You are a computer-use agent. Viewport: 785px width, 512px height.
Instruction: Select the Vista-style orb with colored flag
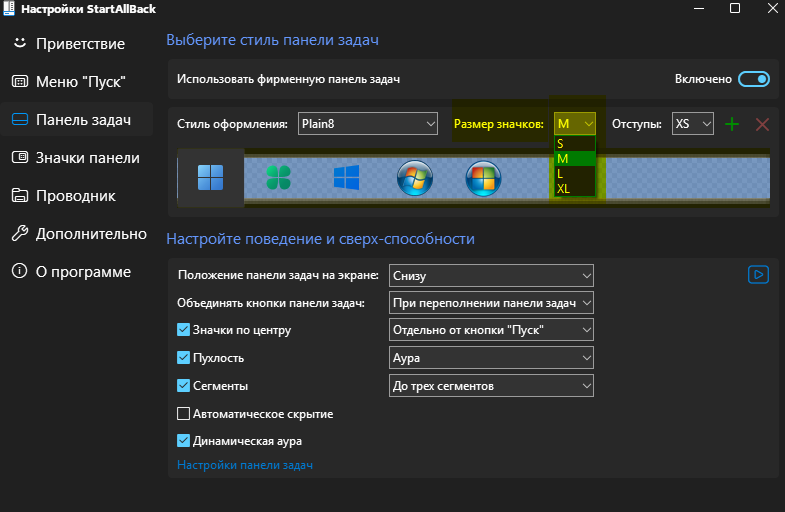click(x=483, y=178)
